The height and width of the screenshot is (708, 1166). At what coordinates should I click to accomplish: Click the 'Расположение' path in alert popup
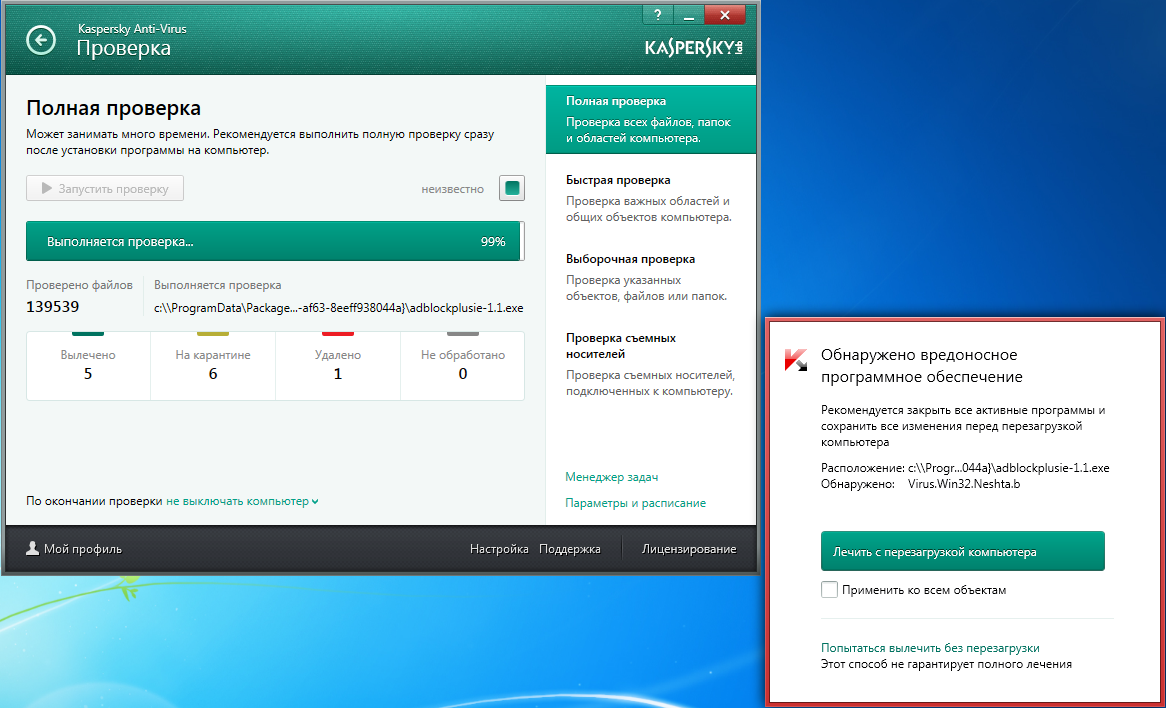click(x=1008, y=468)
